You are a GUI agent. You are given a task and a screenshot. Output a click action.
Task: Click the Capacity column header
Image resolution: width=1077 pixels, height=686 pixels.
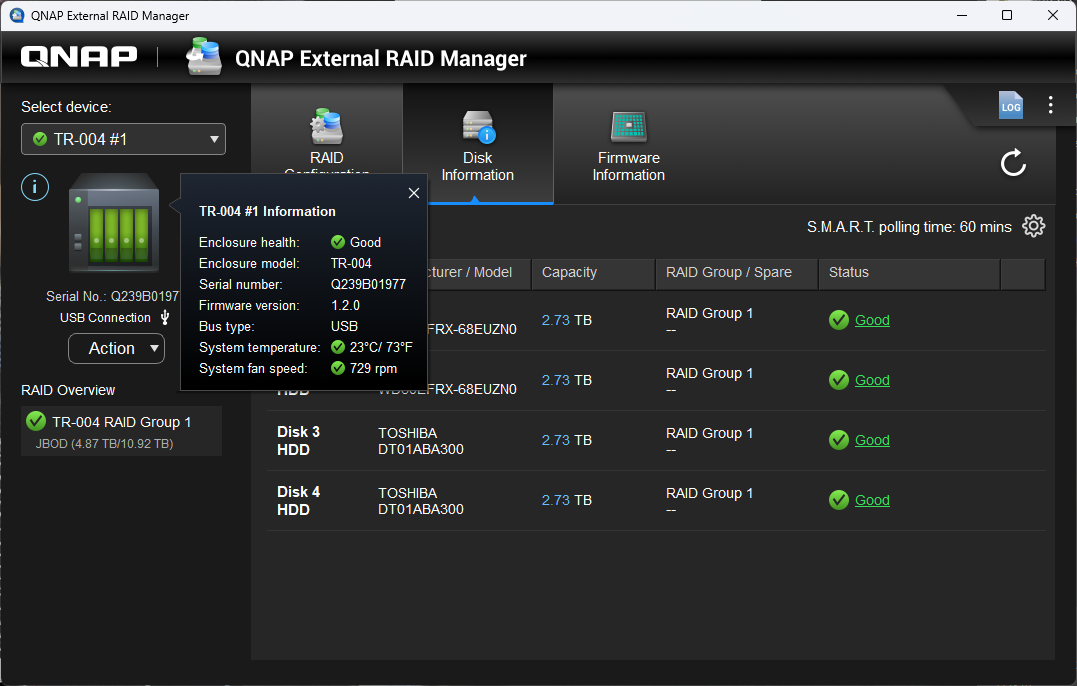tap(569, 272)
